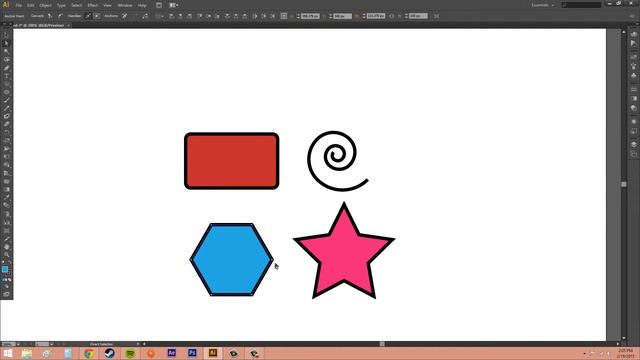Select the Lasso tool

(x=6, y=60)
